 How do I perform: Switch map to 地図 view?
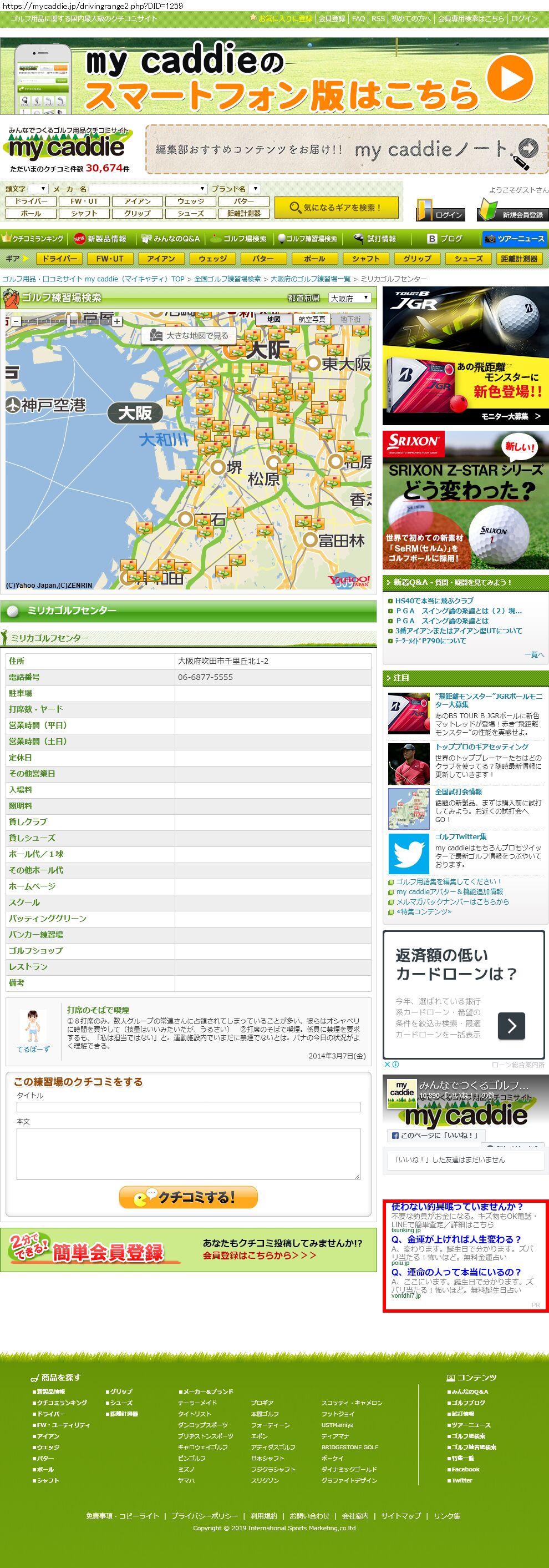pos(273,319)
